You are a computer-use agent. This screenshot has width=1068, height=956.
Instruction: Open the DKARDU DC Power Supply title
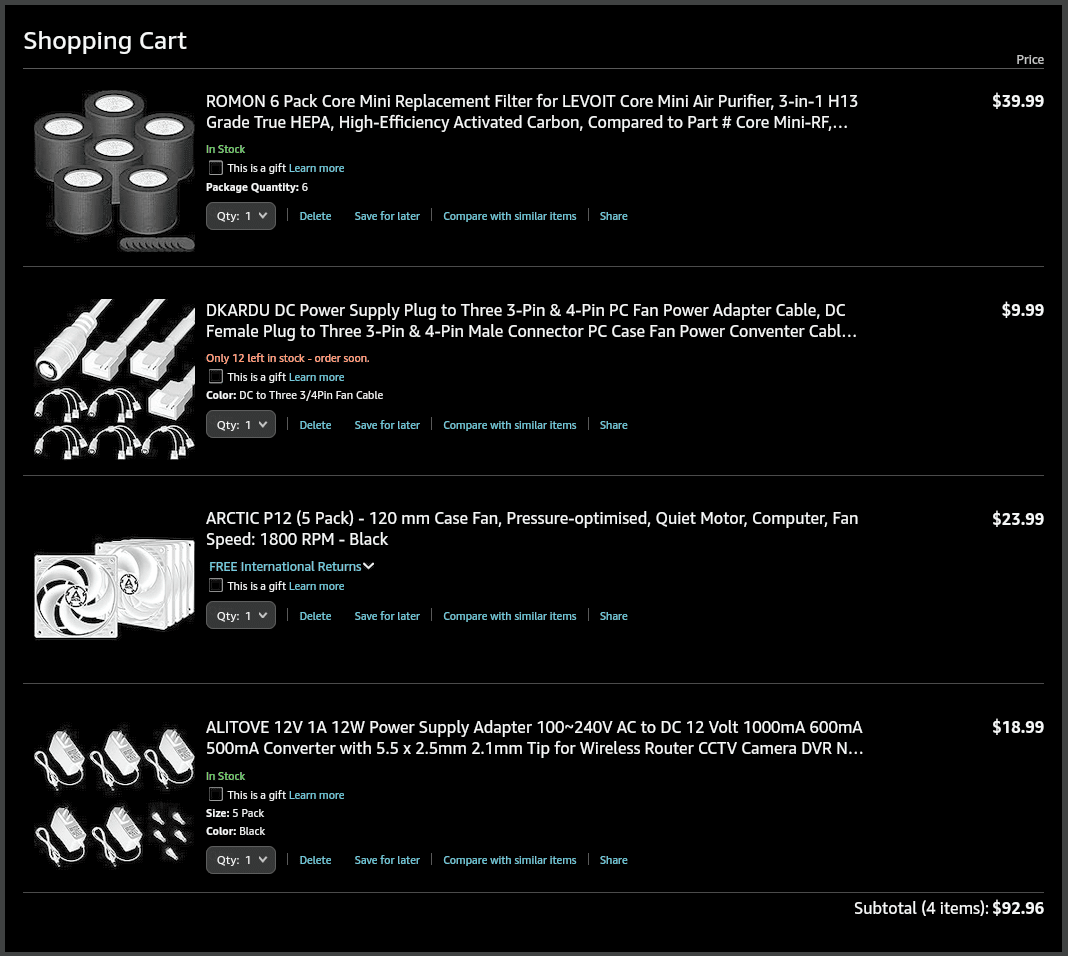coord(531,321)
